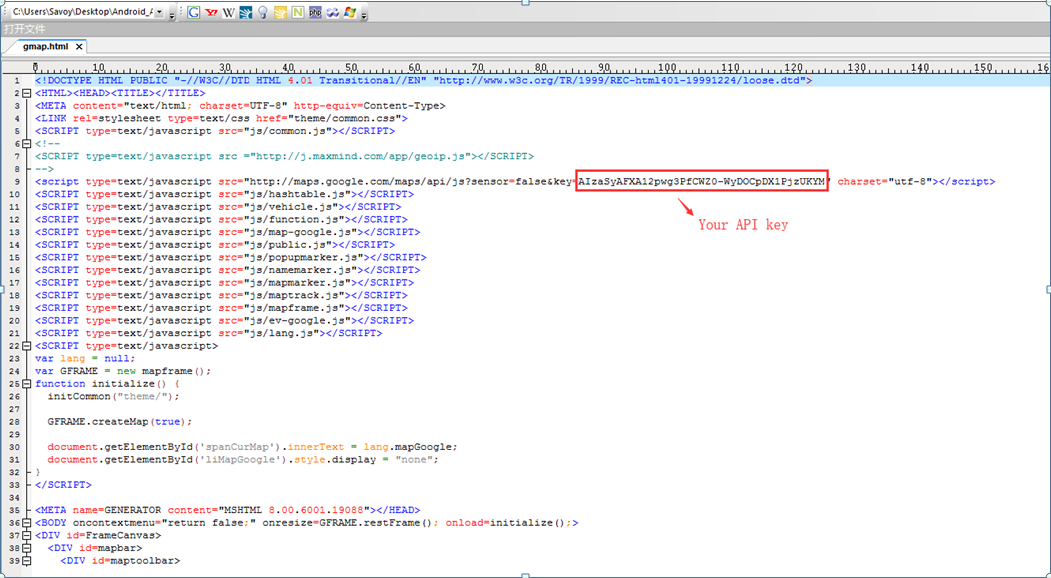Click "js/mapframe.js" on line 19
The width and height of the screenshot is (1051, 578).
click(x=295, y=308)
